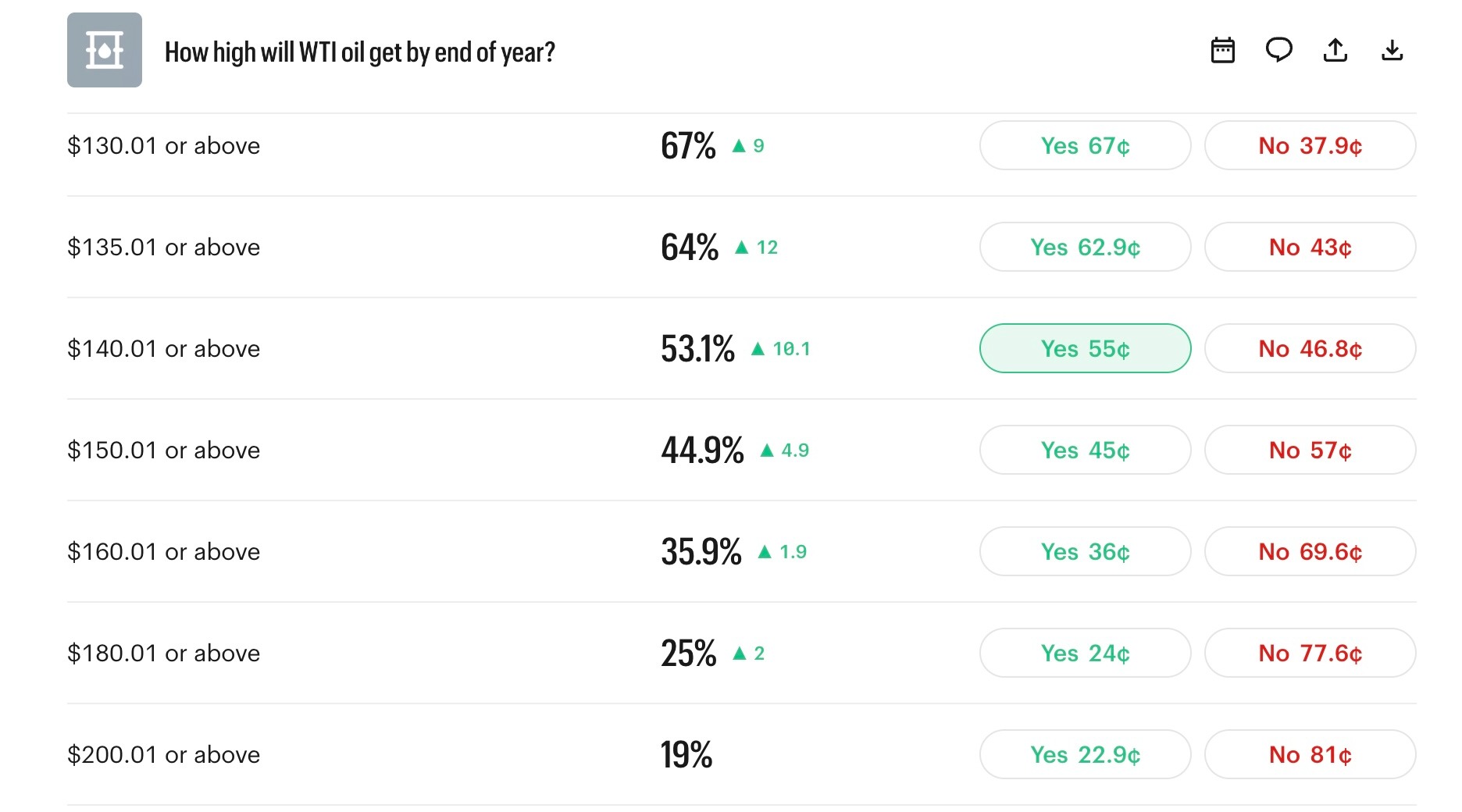Click the market title about WTI oil

click(359, 52)
